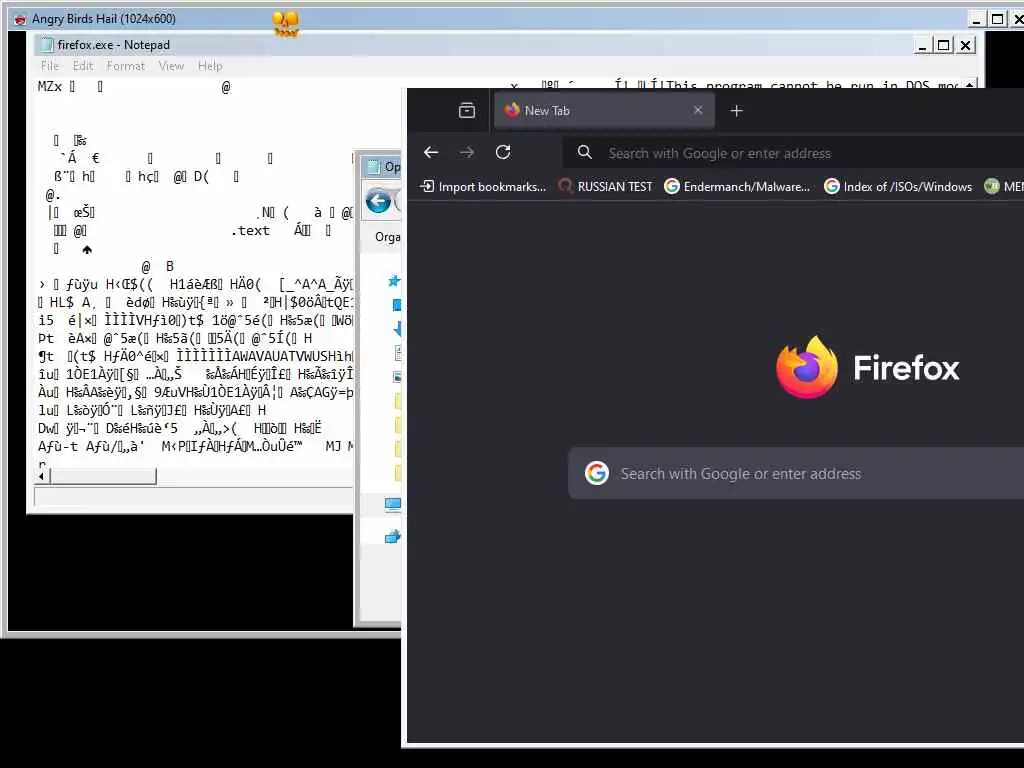Click the '.text' section name in Notepad
This screenshot has height=768, width=1024.
tap(250, 231)
